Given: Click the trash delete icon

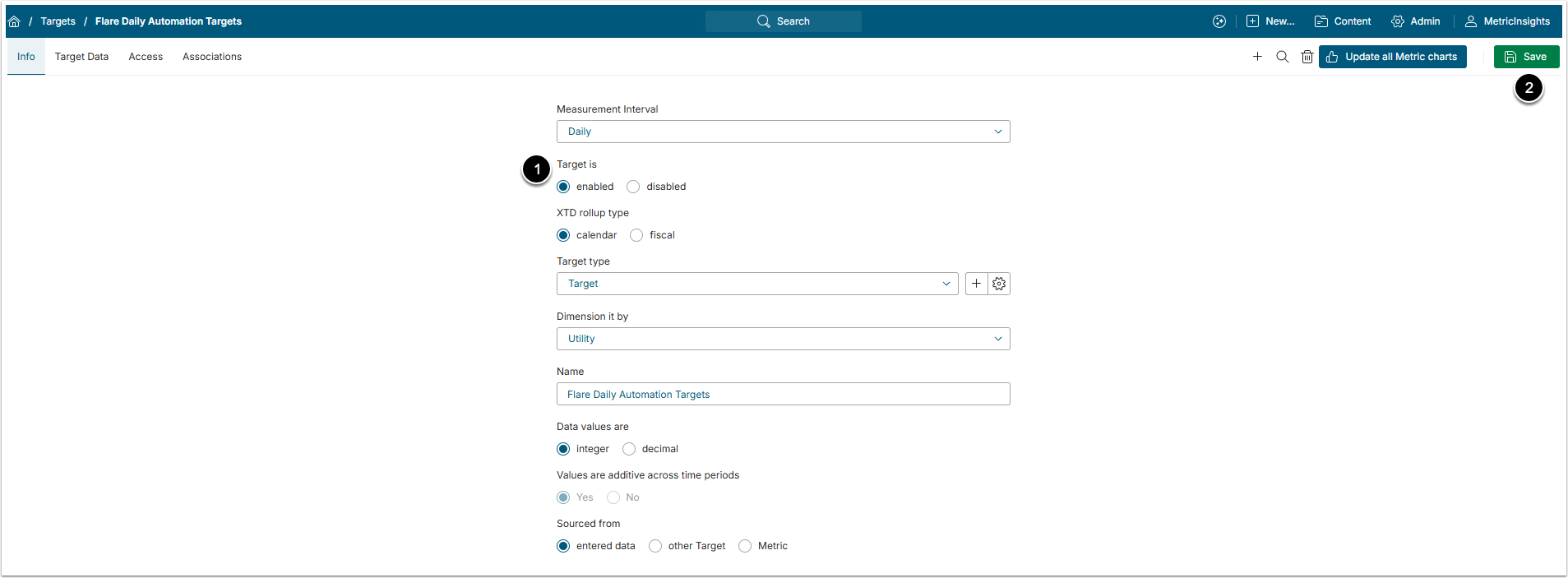Looking at the screenshot, I should tap(1307, 57).
